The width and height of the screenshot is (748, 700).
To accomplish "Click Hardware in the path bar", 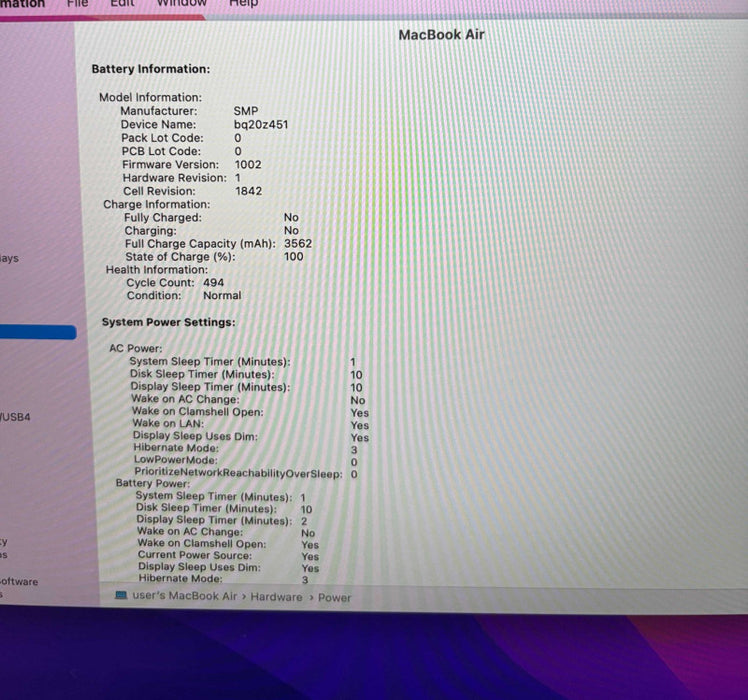I will tap(276, 596).
